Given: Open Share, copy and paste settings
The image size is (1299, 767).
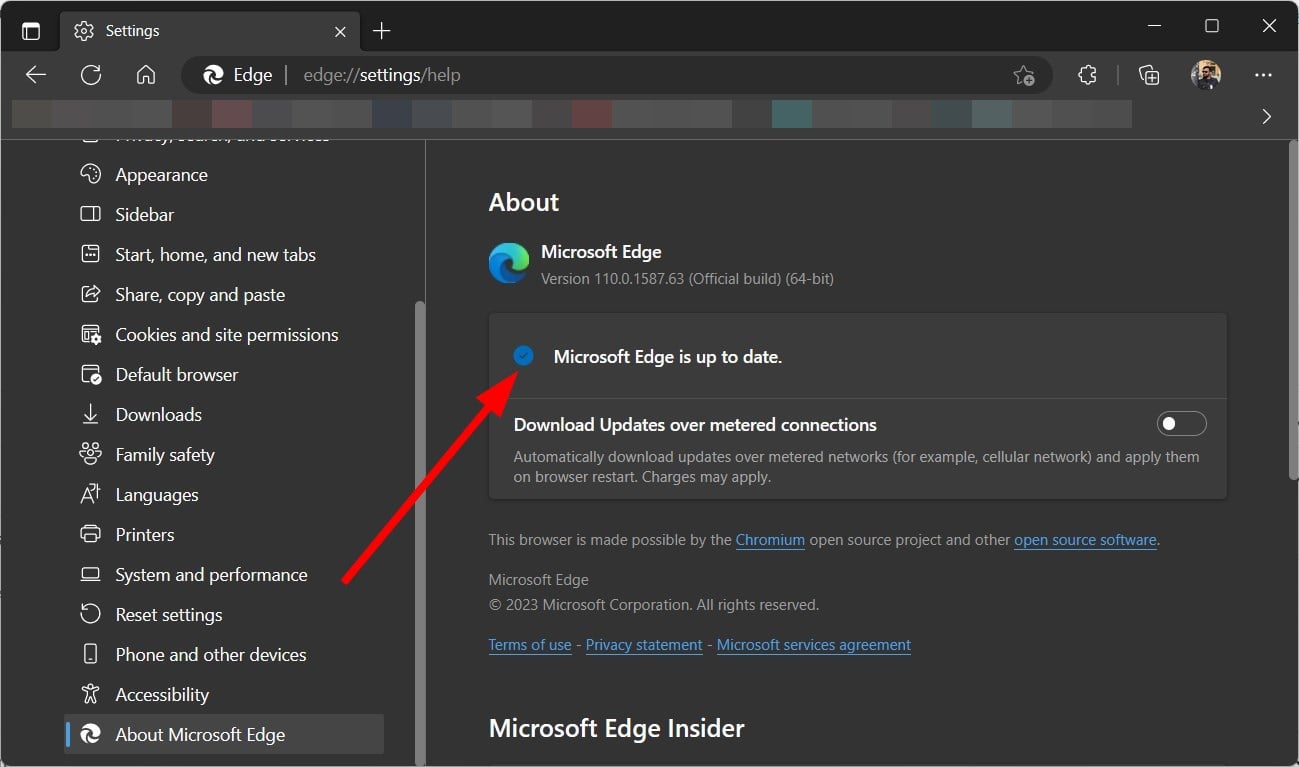Looking at the screenshot, I should [224, 295].
